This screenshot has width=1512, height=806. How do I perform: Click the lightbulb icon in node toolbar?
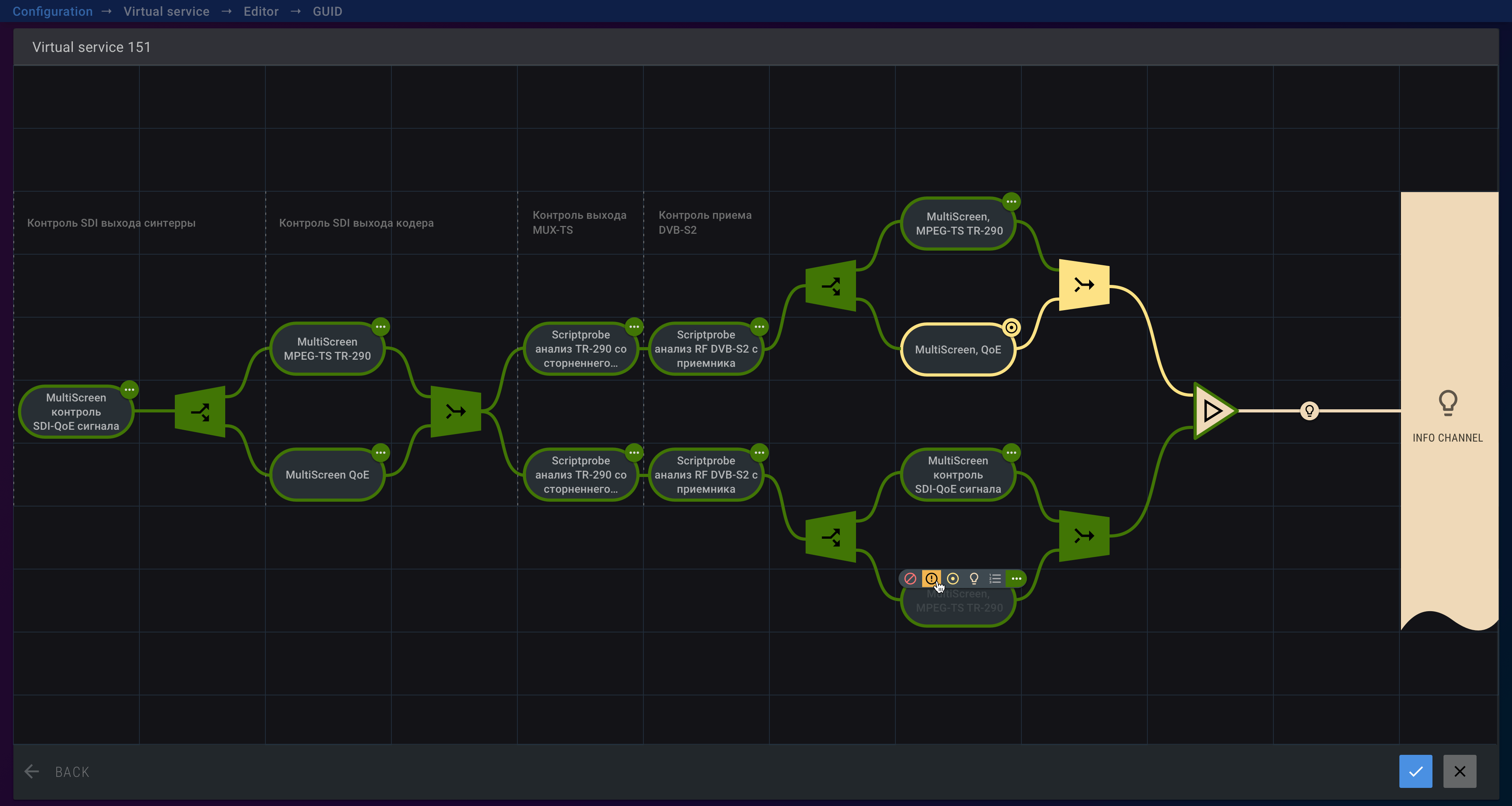tap(974, 579)
